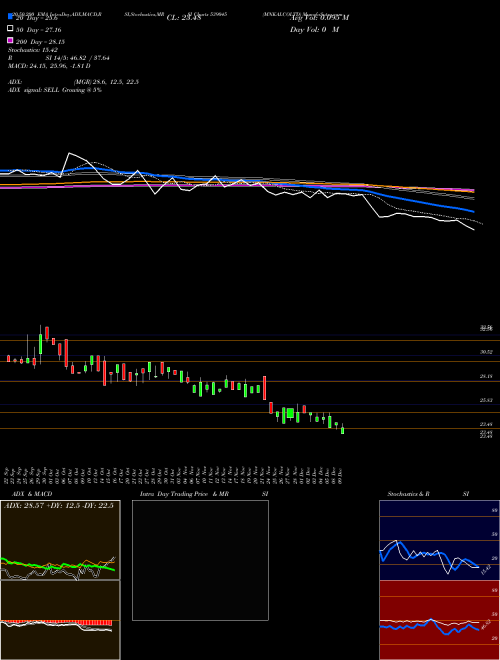The width and height of the screenshot is (500, 660).
Task: Select the '200 Day - 28.15' legend text
Action: pos(40,42)
